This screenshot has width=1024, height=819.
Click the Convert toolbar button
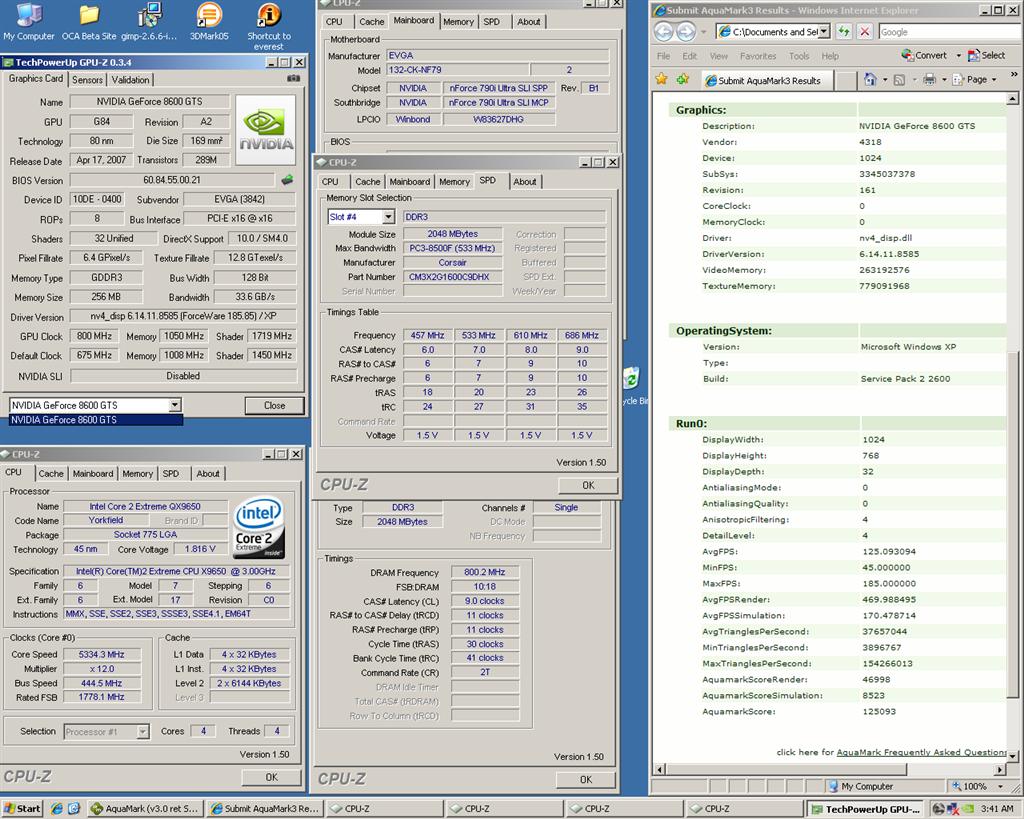coord(924,56)
